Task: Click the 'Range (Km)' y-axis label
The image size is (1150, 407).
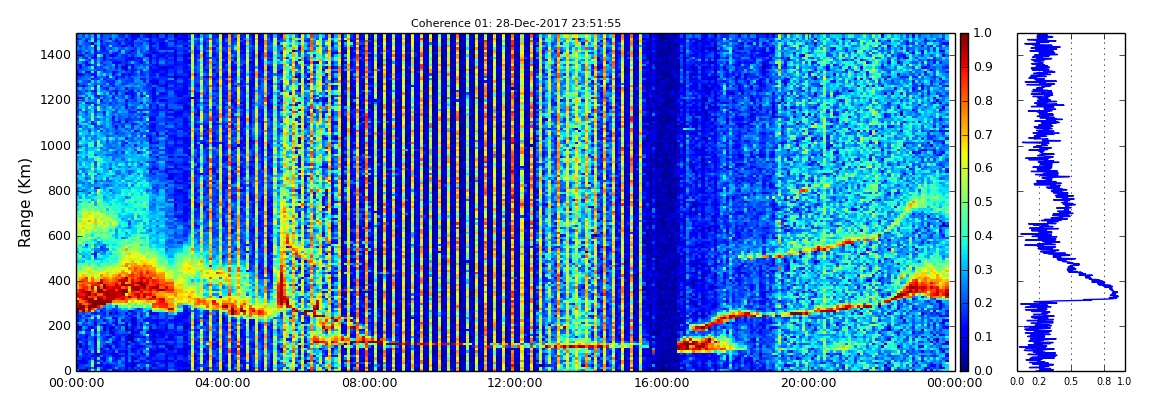Action: point(26,202)
